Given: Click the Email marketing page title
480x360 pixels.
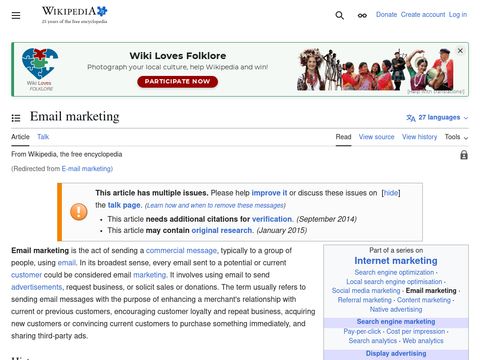Looking at the screenshot, I should coord(75,117).
